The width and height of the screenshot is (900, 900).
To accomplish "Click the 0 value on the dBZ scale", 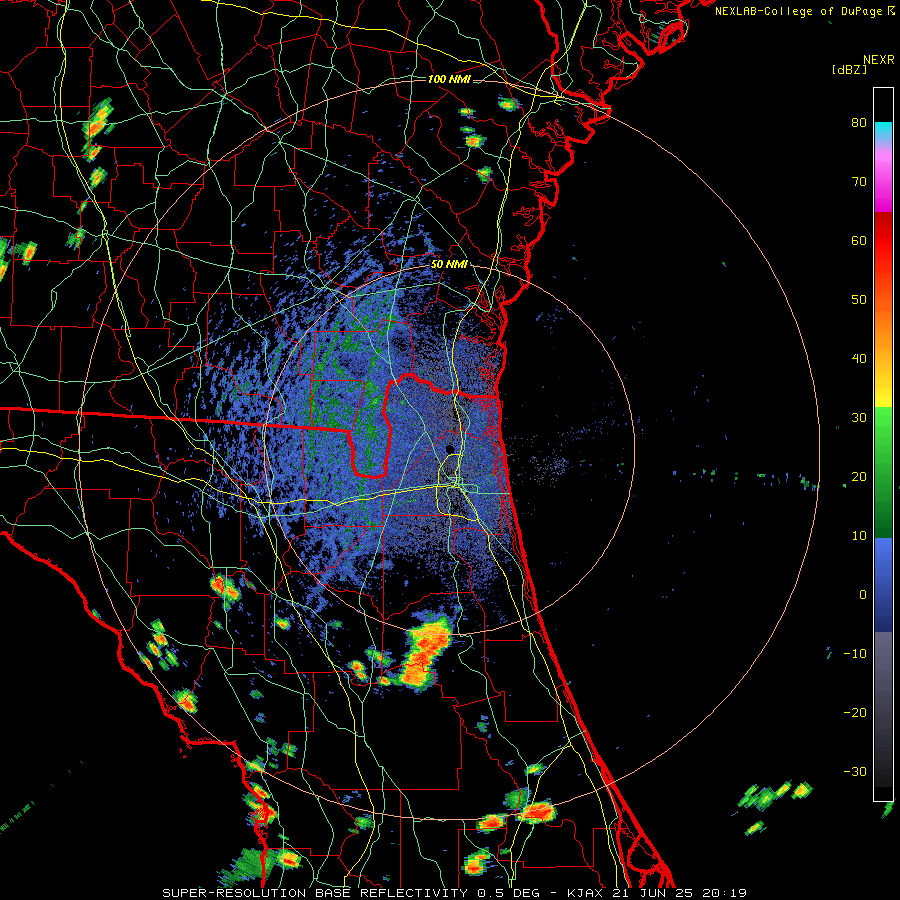I will click(x=863, y=595).
